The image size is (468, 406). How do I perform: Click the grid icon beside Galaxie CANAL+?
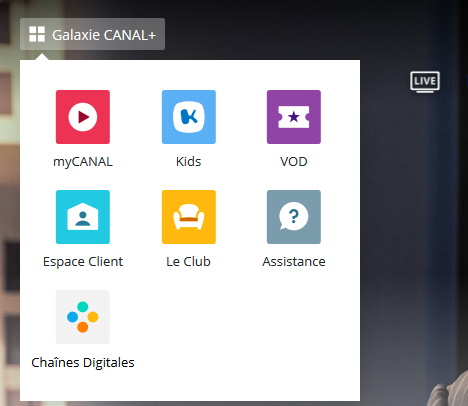click(37, 34)
